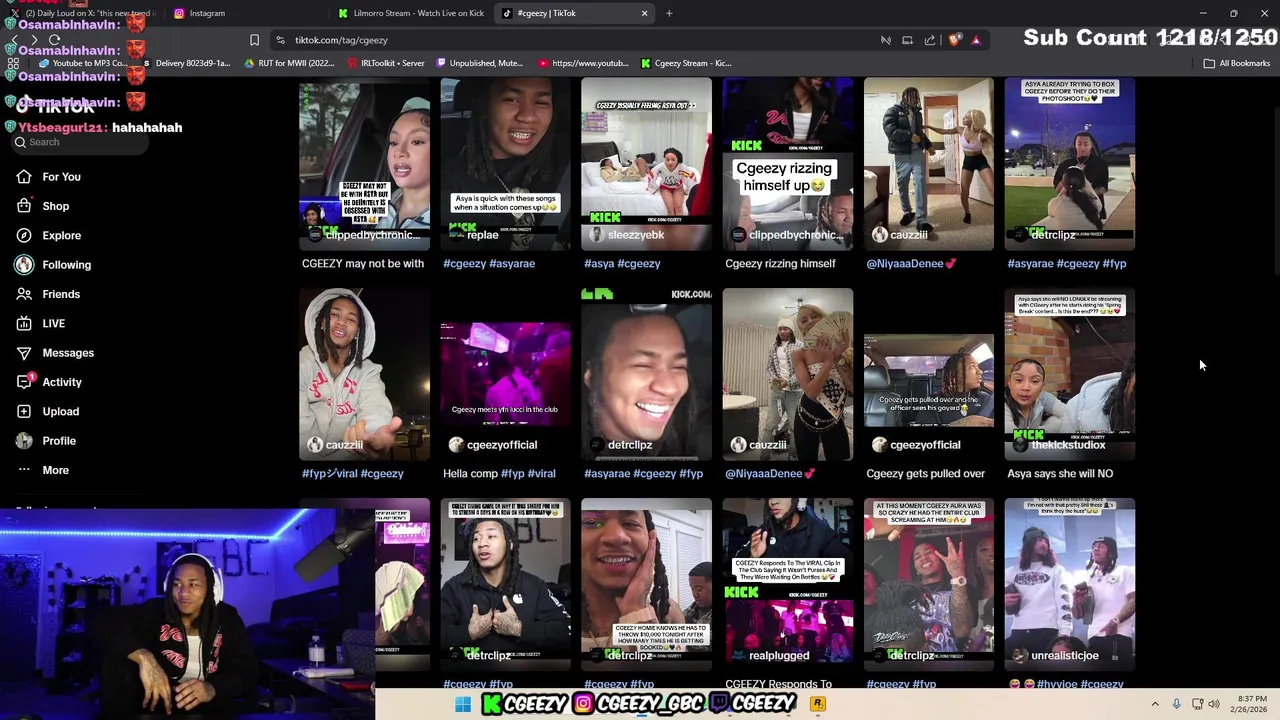Play cgeezyofficial 'meets yfn lucci' video
Image resolution: width=1280 pixels, height=720 pixels.
[x=505, y=374]
